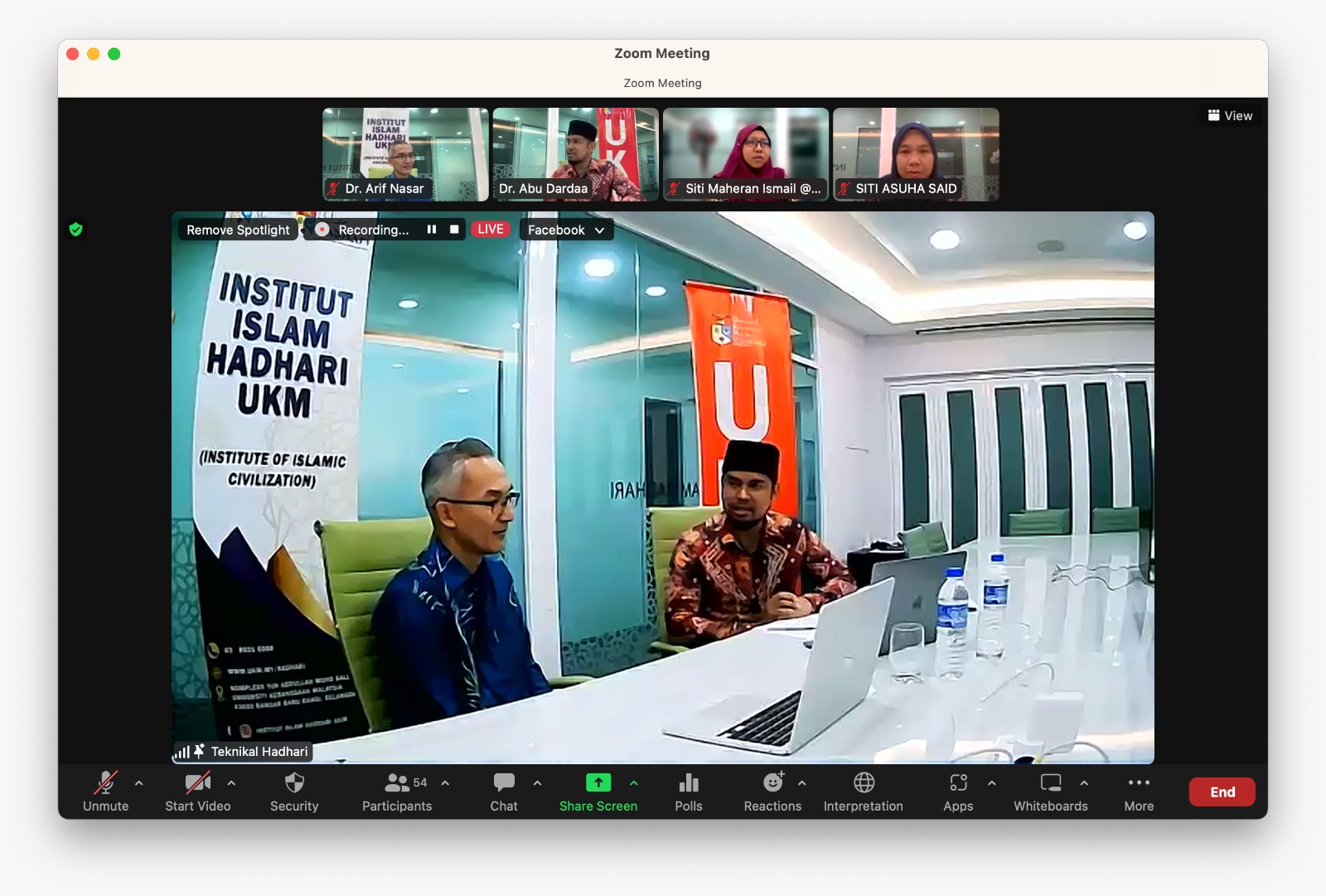Expand audio options arrow beside Unmute
1326x896 pixels.
(x=139, y=782)
